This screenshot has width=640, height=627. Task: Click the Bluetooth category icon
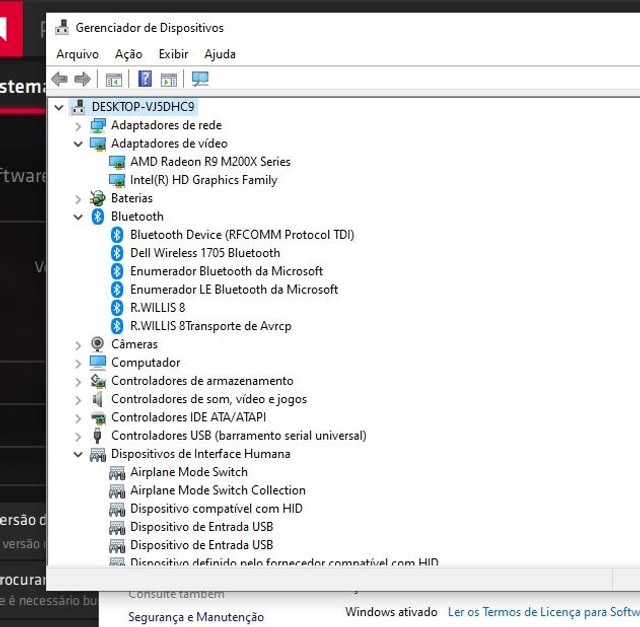point(98,216)
